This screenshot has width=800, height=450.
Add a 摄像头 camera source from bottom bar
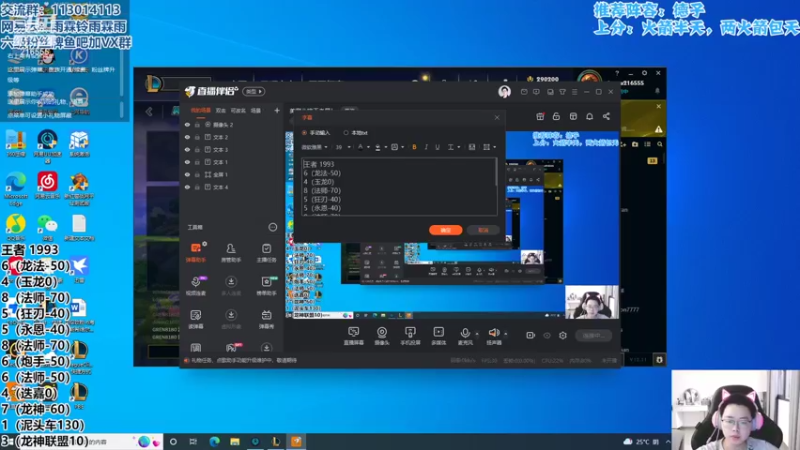click(382, 336)
